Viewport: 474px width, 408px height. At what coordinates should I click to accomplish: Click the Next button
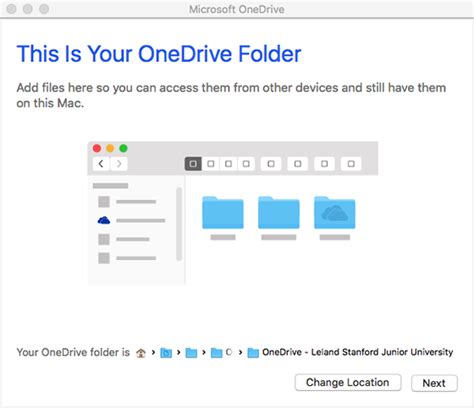(434, 383)
